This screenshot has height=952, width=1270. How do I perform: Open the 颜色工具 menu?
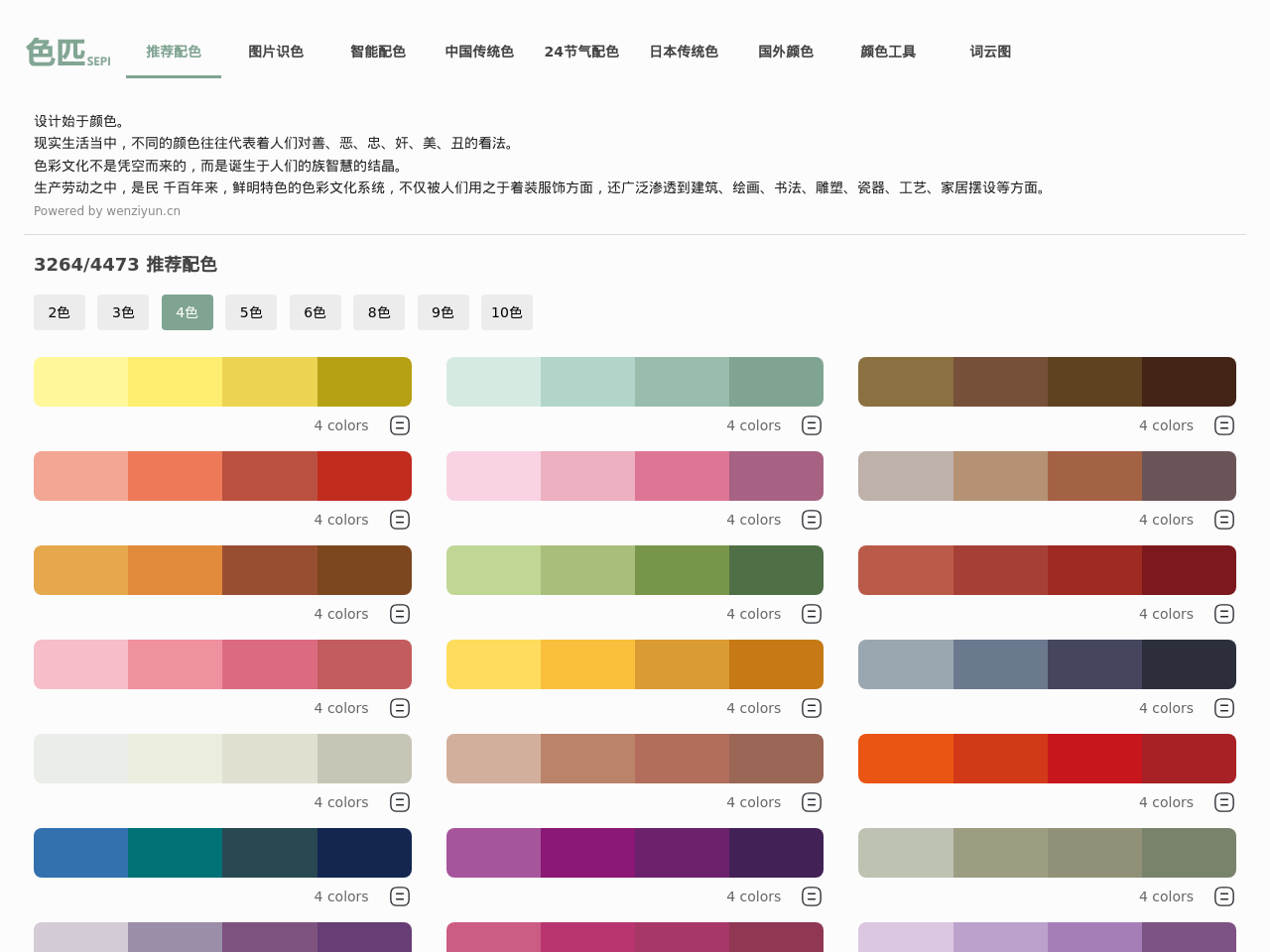(888, 52)
